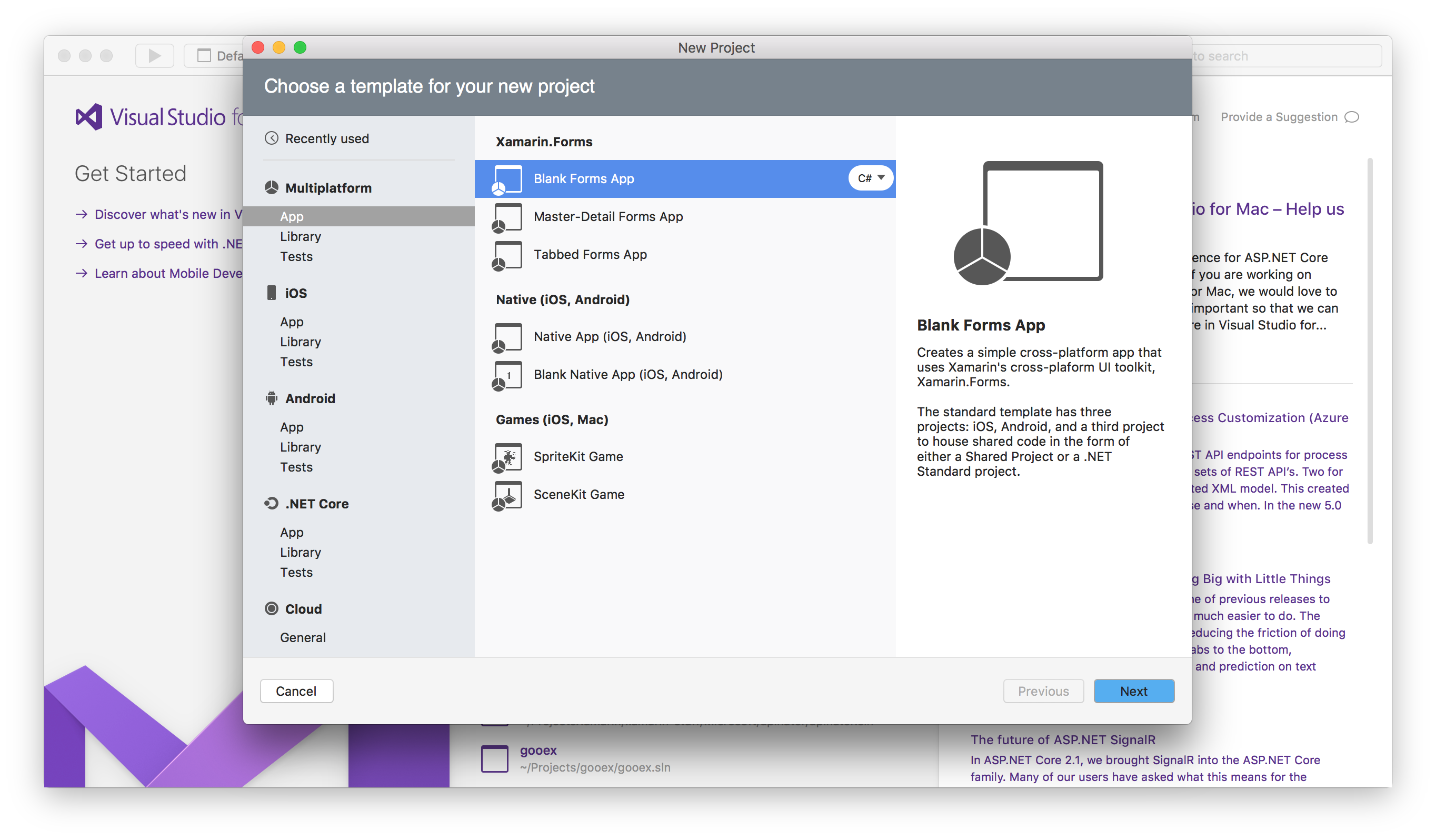
Task: Click the .NET Core category icon
Action: tap(271, 503)
